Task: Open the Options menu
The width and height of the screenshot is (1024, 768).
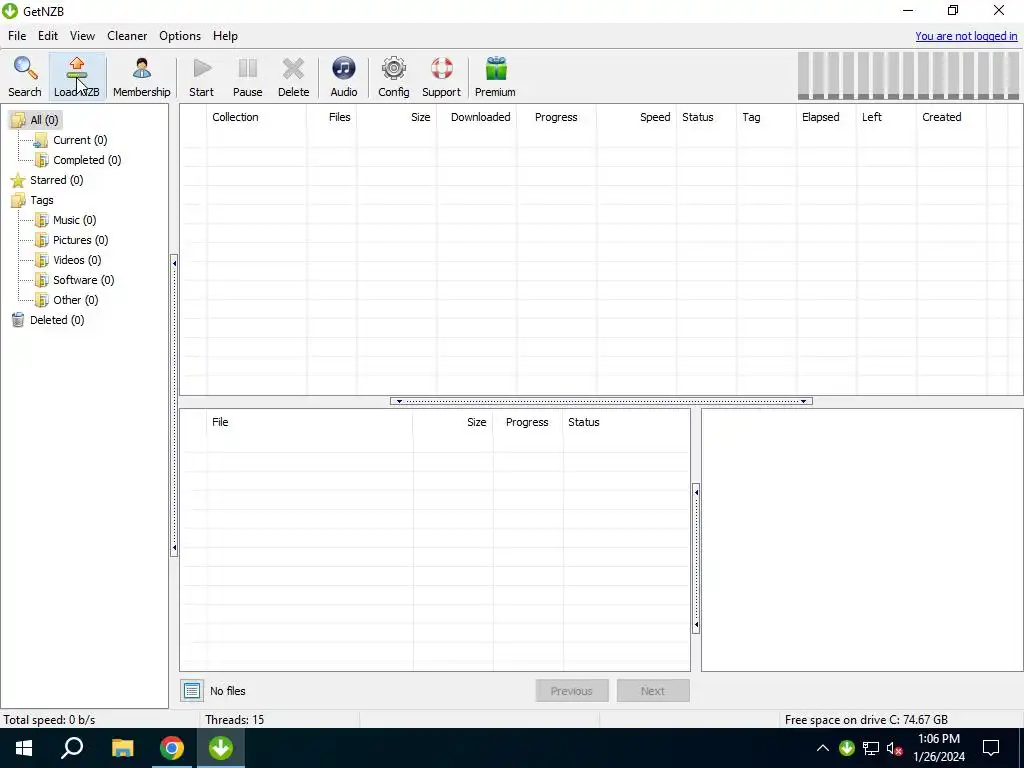Action: coord(180,36)
